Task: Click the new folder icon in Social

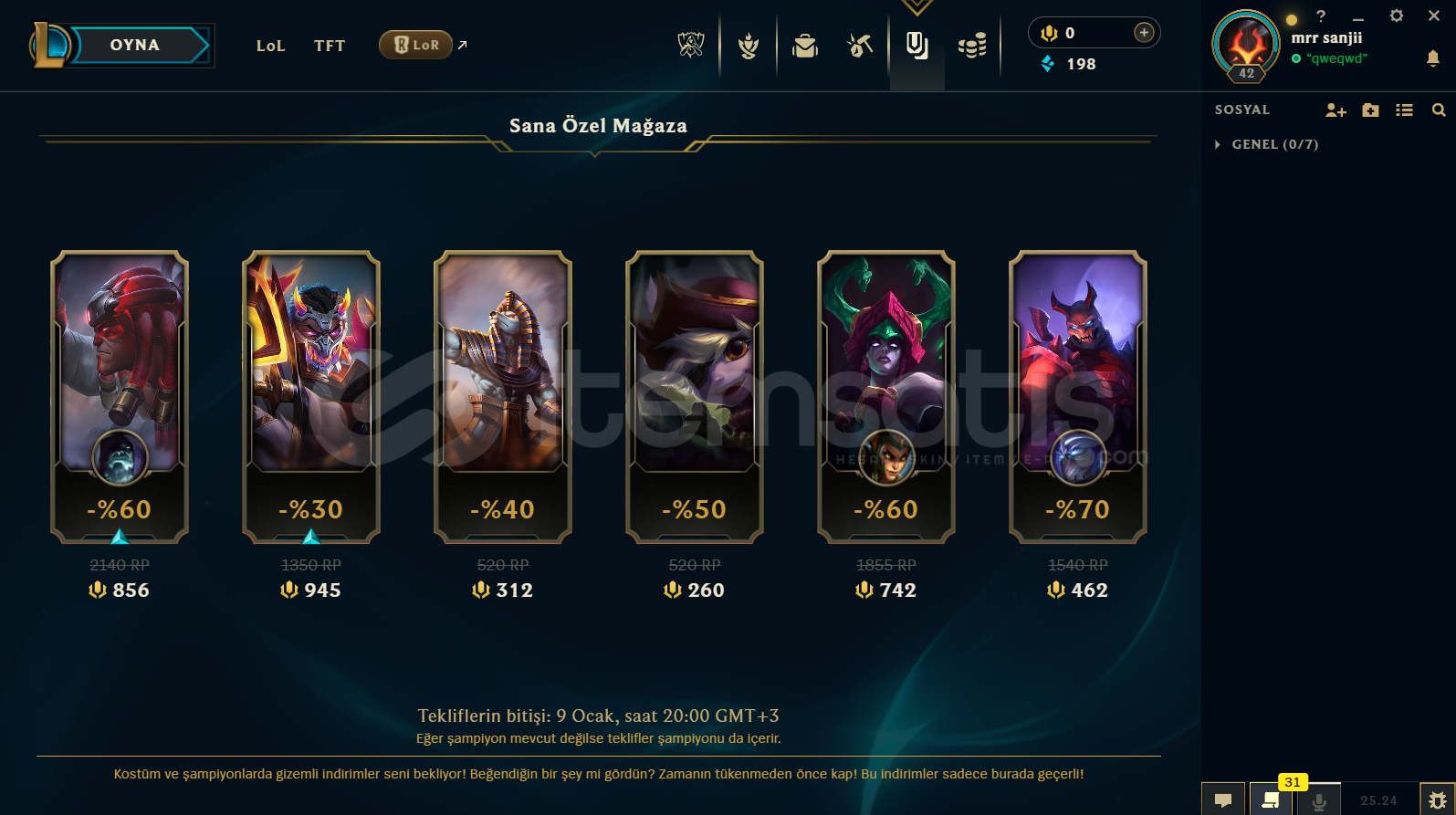Action: [1370, 110]
